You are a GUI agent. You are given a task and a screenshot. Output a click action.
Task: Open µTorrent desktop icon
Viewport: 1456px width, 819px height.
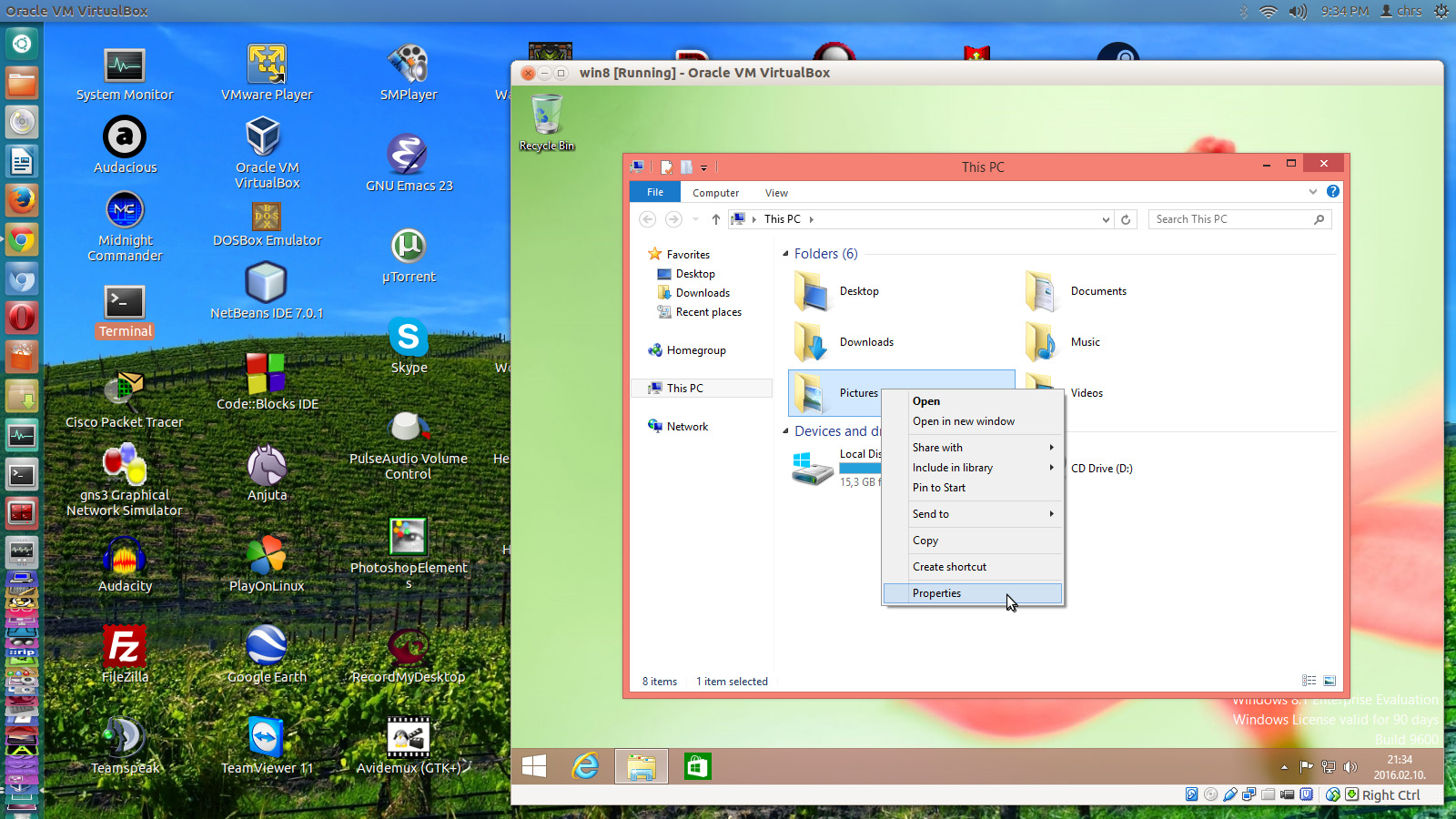tap(409, 257)
